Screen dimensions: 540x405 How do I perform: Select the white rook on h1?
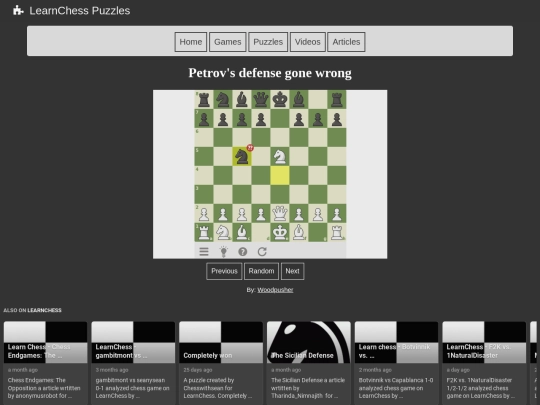[x=336, y=232]
